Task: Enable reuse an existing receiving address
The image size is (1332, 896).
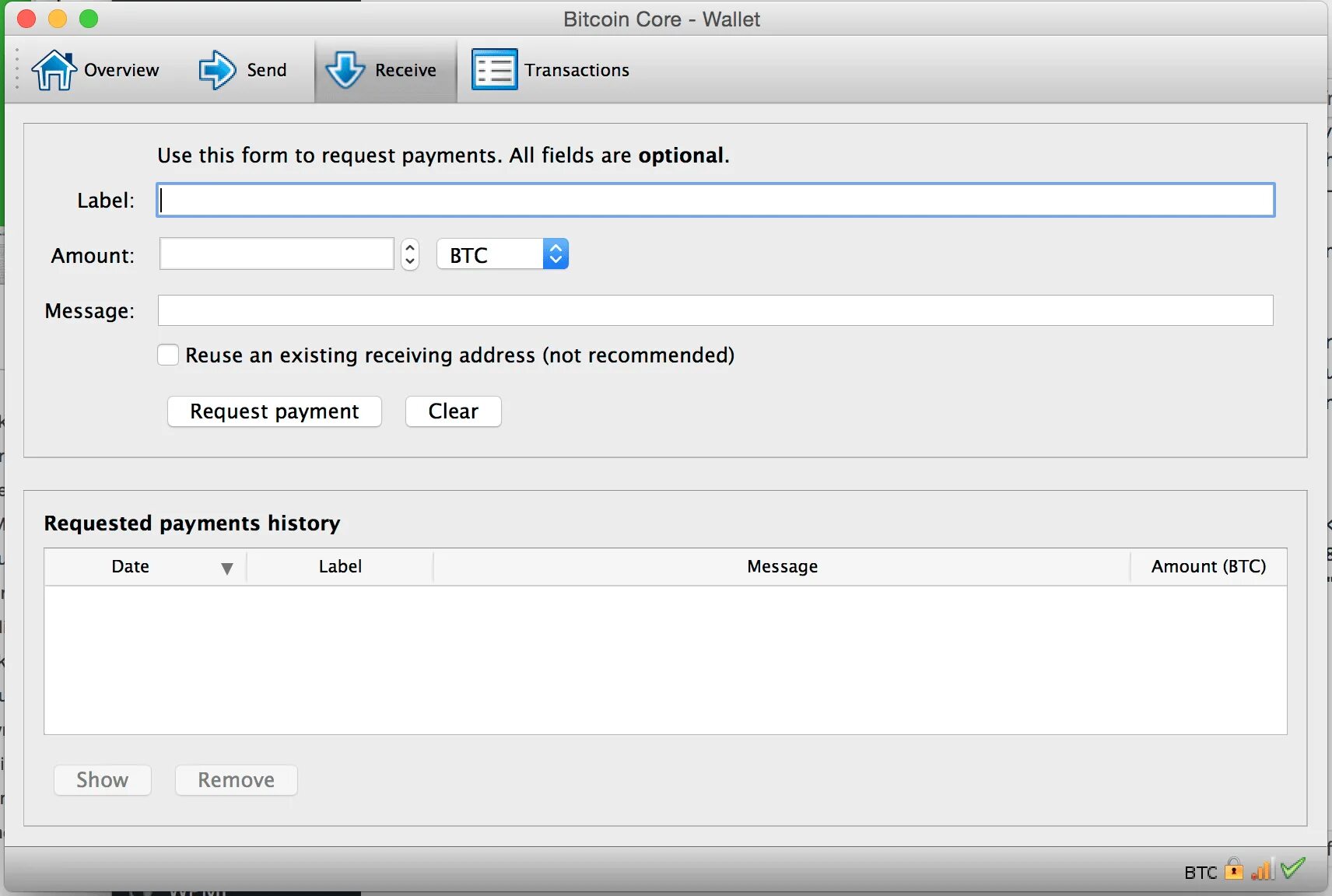Action: point(168,355)
